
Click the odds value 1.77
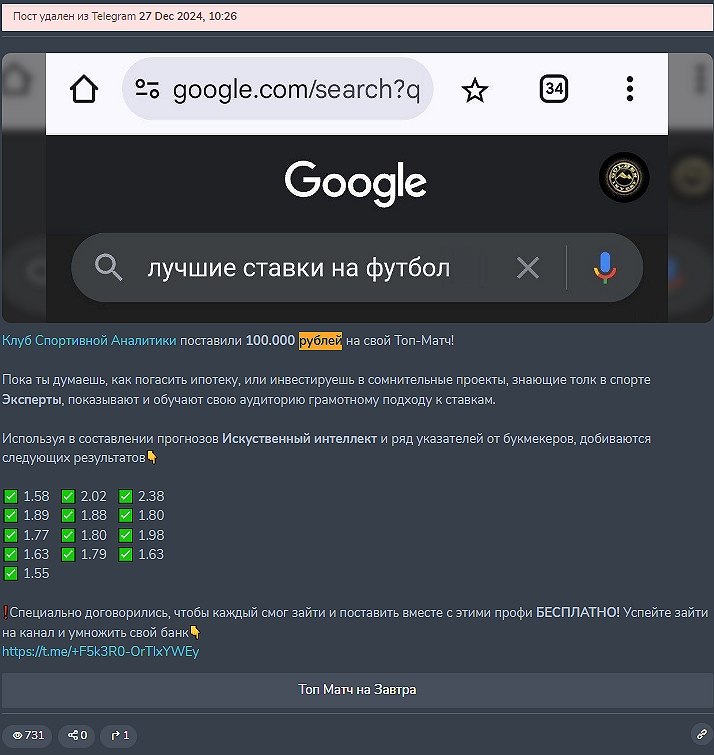point(36,535)
